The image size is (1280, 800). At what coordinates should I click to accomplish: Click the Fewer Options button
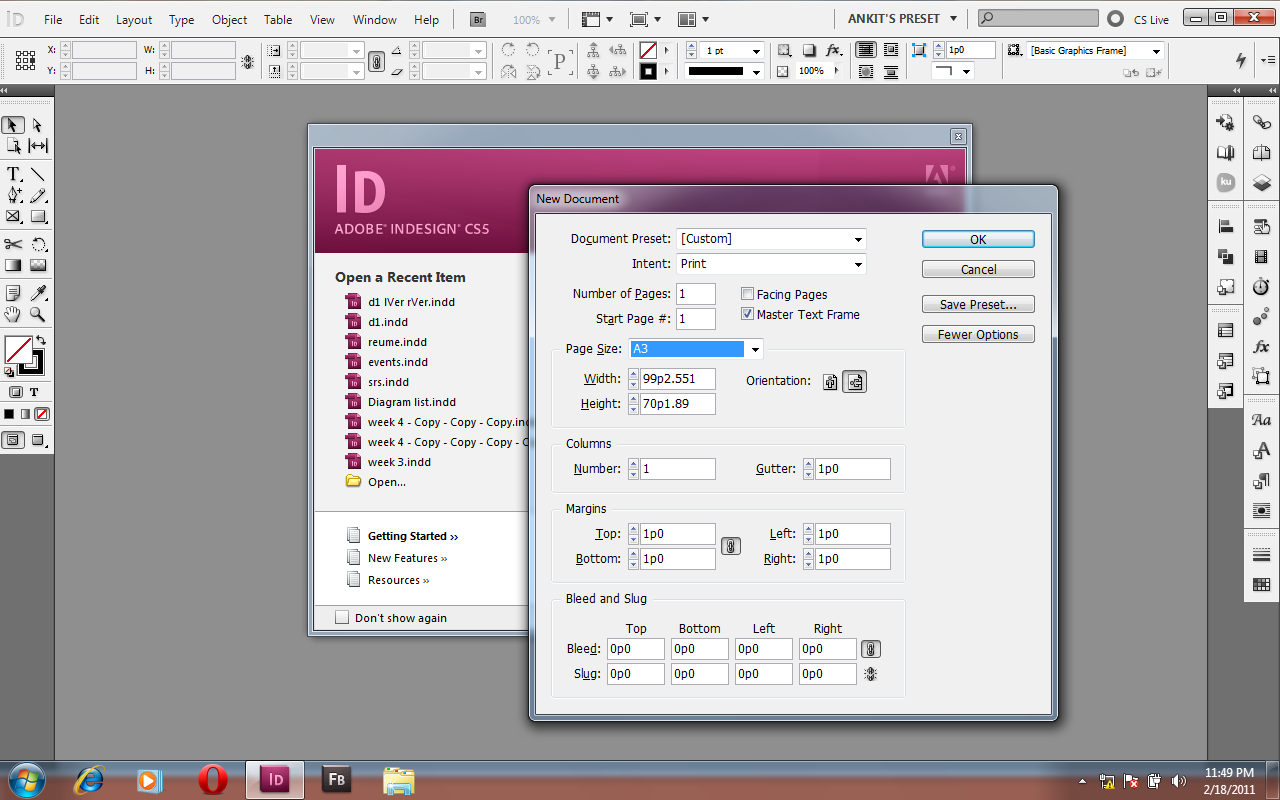[978, 334]
